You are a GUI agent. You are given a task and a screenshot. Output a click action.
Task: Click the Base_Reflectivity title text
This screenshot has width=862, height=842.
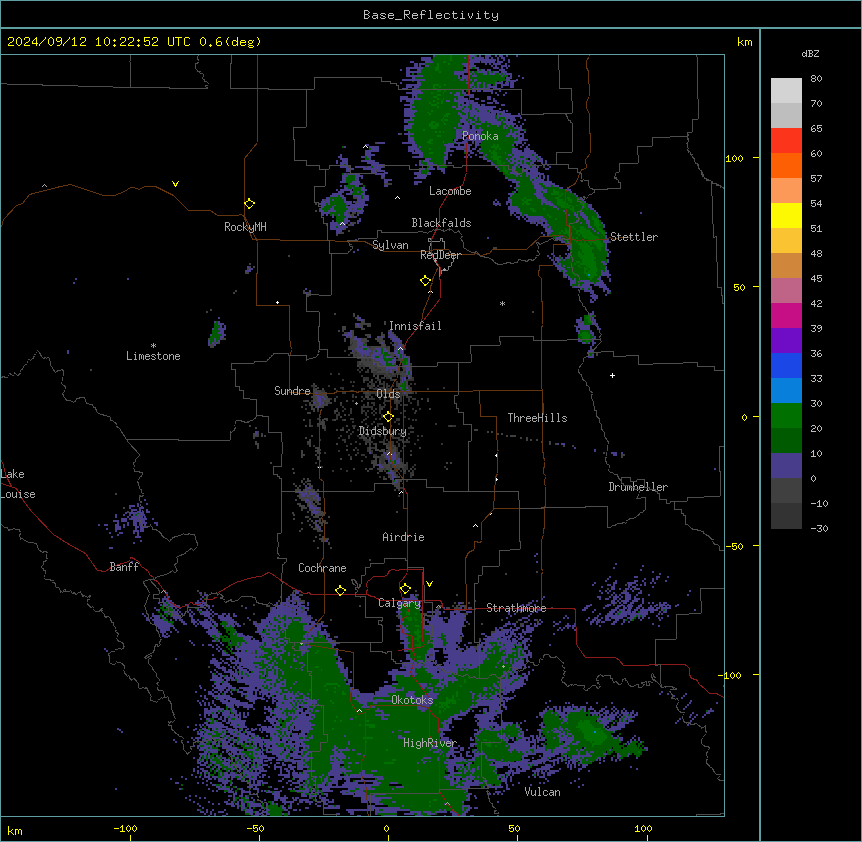431,15
